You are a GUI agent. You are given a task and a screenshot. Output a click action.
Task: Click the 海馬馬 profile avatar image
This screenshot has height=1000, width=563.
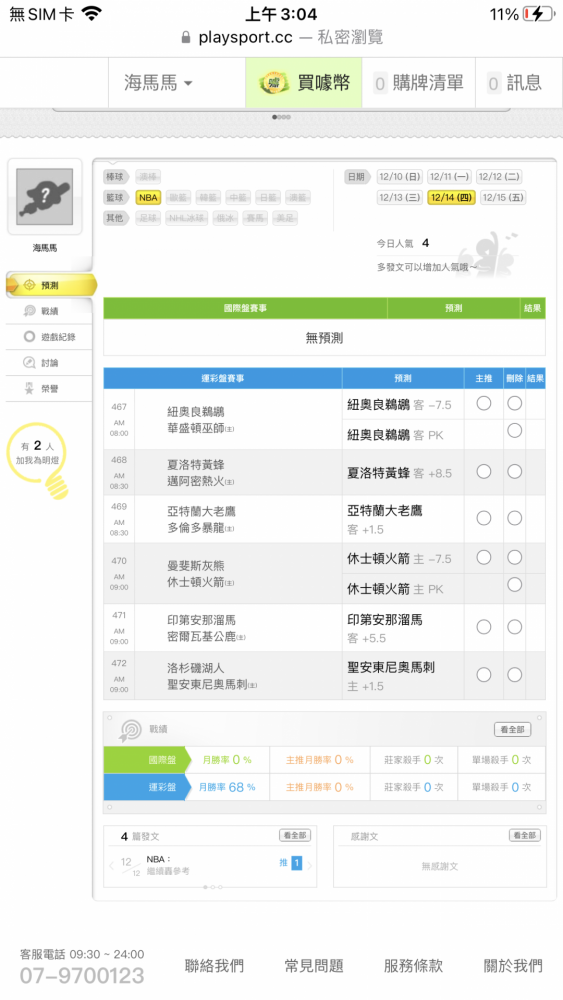45,197
